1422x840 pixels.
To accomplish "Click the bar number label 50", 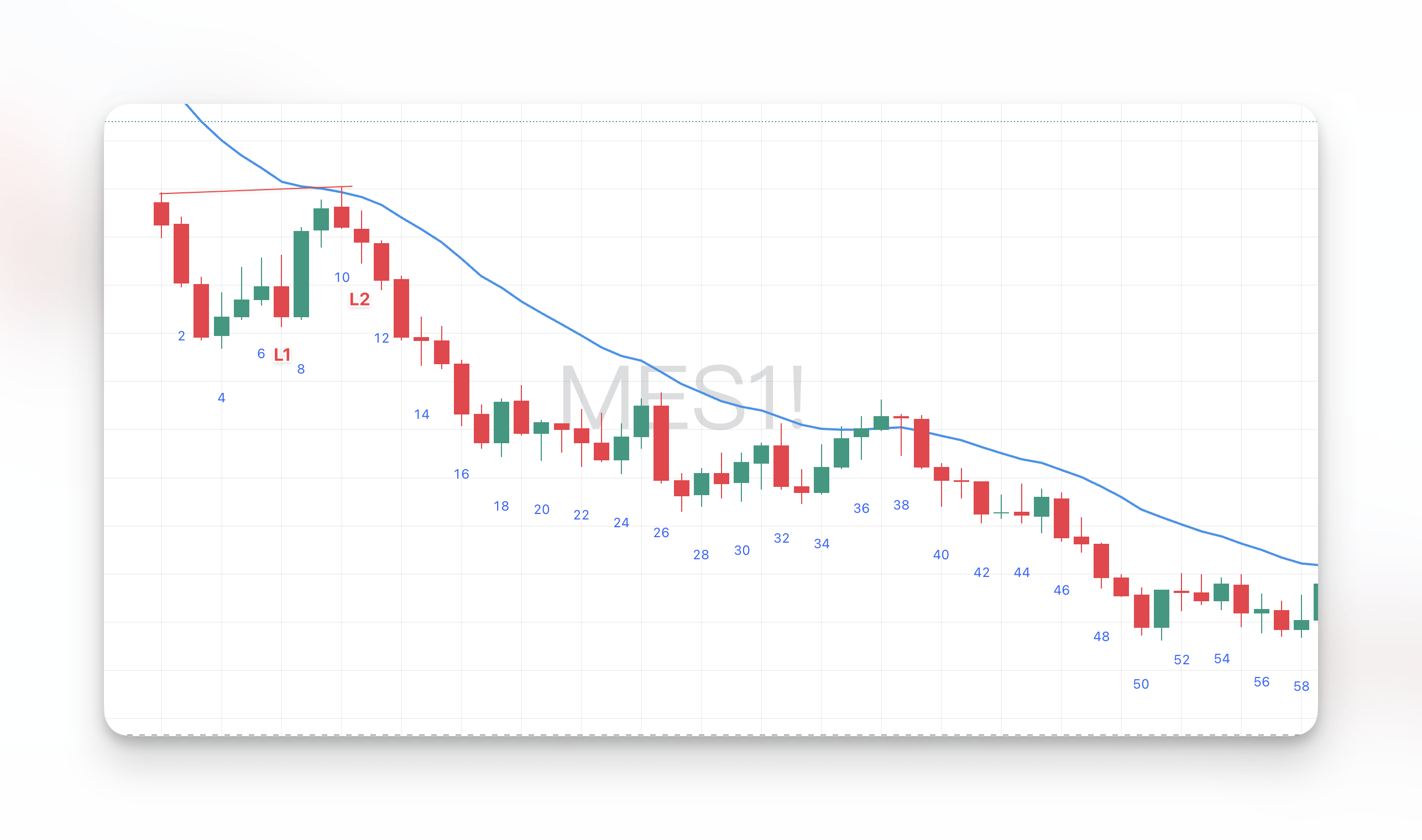I will [1141, 684].
